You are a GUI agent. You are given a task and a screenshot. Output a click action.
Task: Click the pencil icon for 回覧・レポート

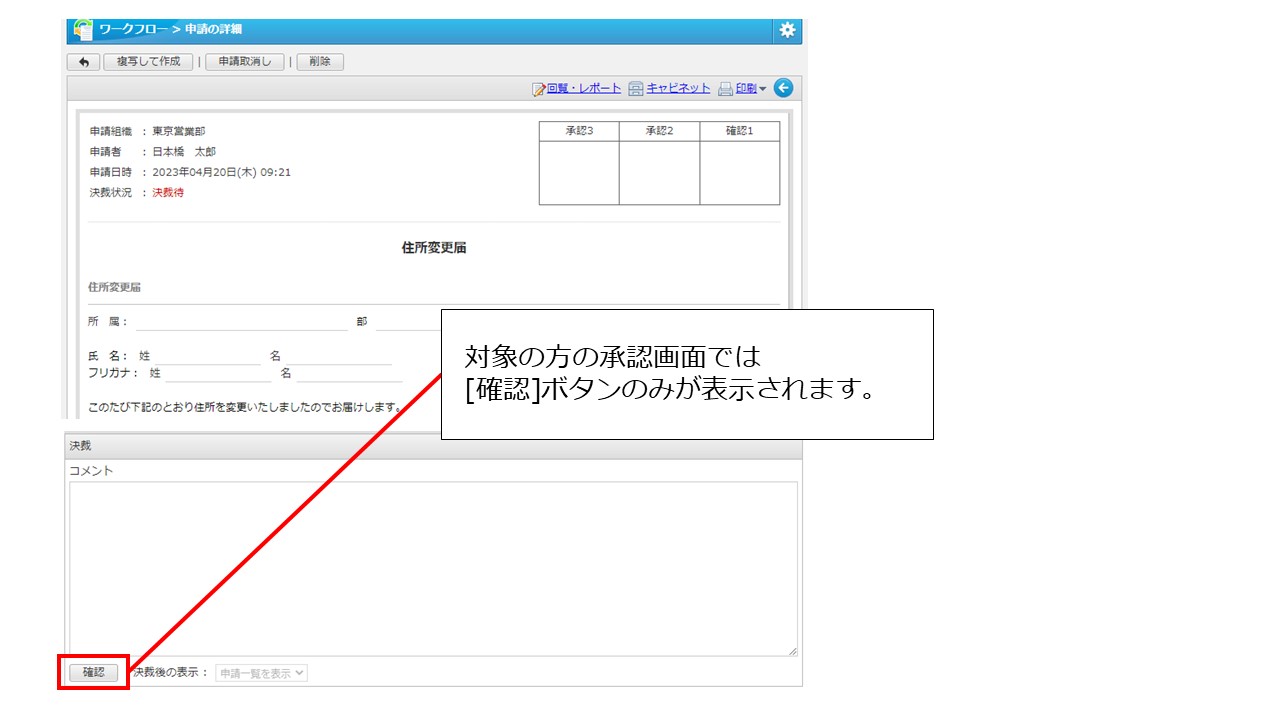[539, 89]
